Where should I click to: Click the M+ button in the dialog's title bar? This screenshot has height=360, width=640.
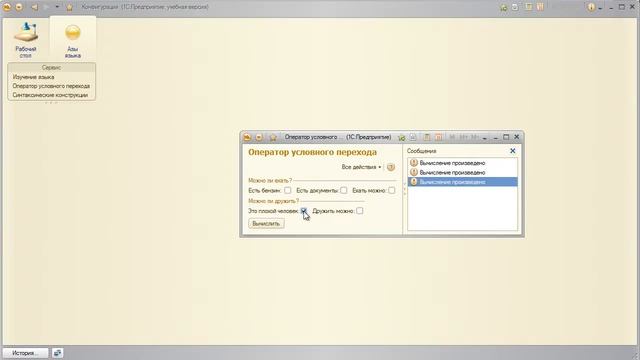(x=463, y=137)
